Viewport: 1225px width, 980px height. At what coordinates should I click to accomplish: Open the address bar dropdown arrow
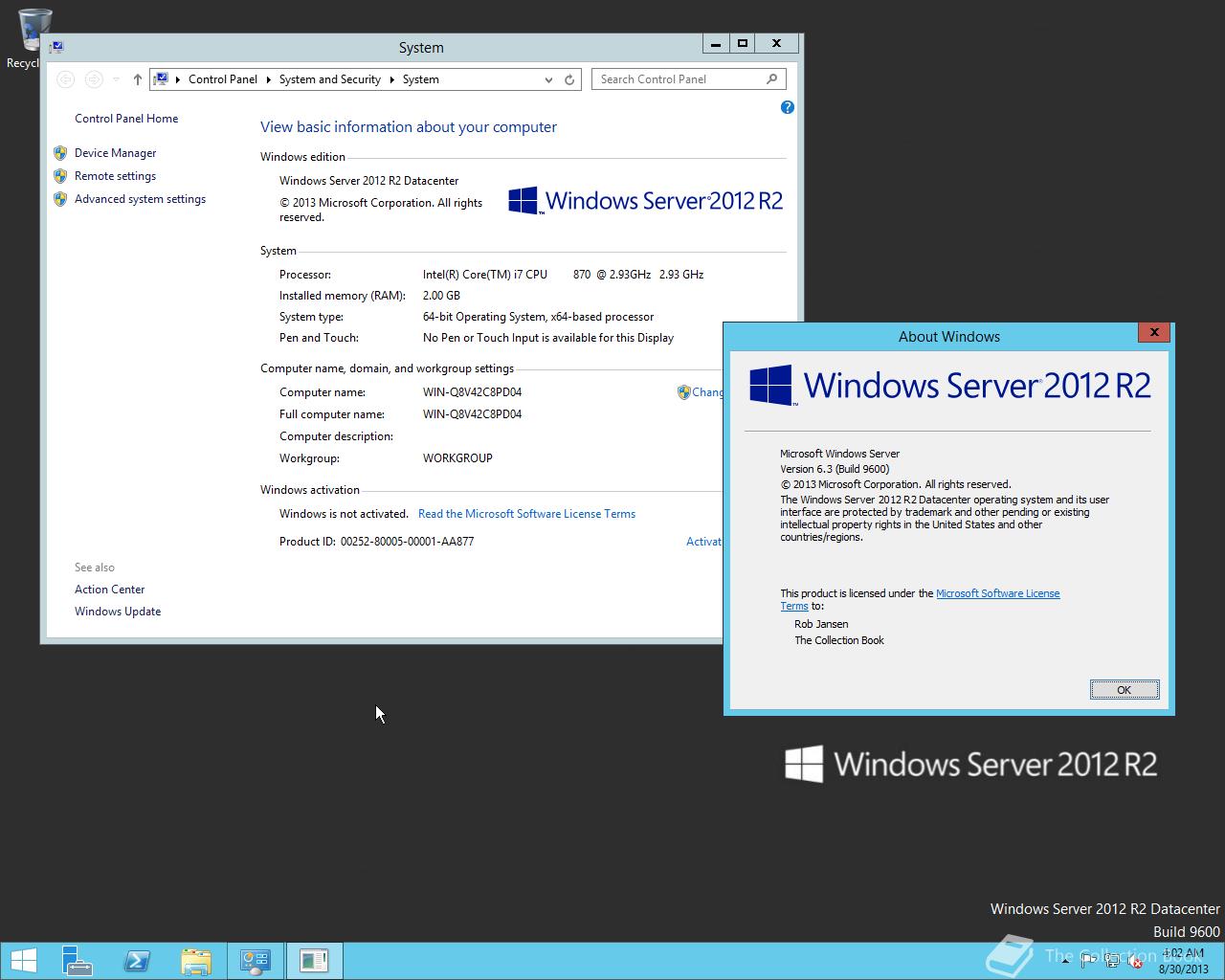pyautogui.click(x=548, y=79)
